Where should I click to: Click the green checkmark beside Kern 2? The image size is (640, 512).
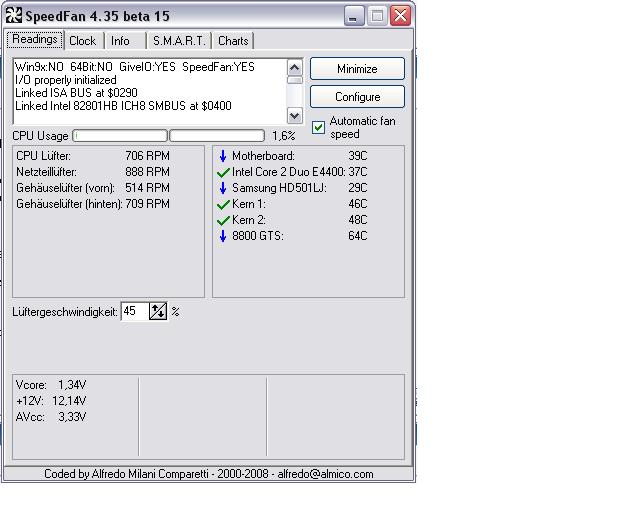223,220
